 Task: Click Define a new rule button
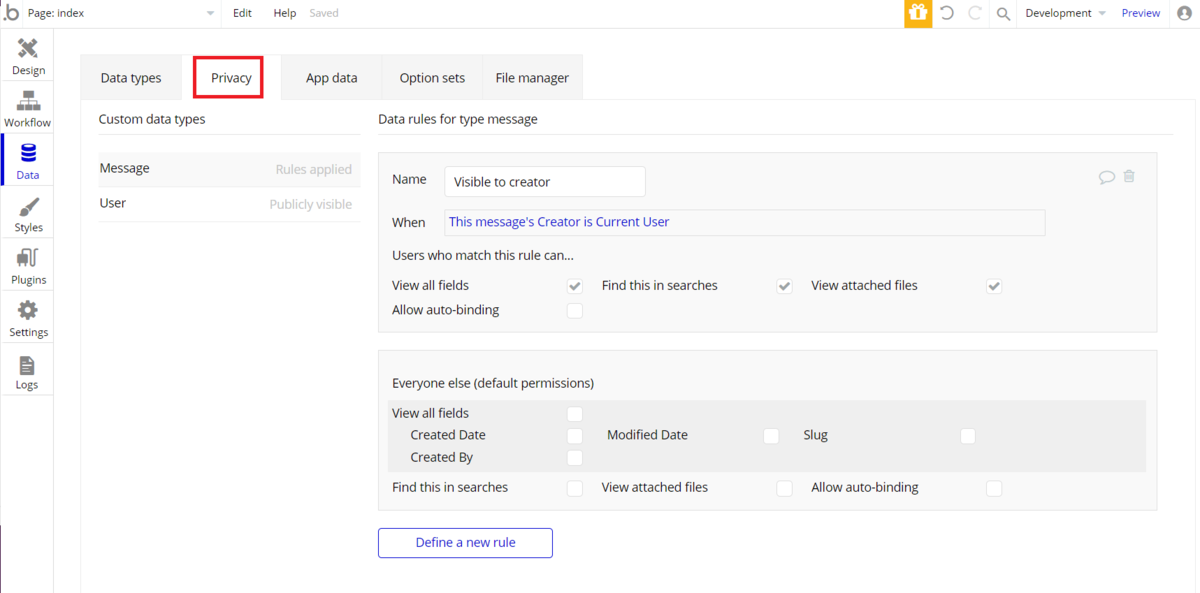[465, 542]
